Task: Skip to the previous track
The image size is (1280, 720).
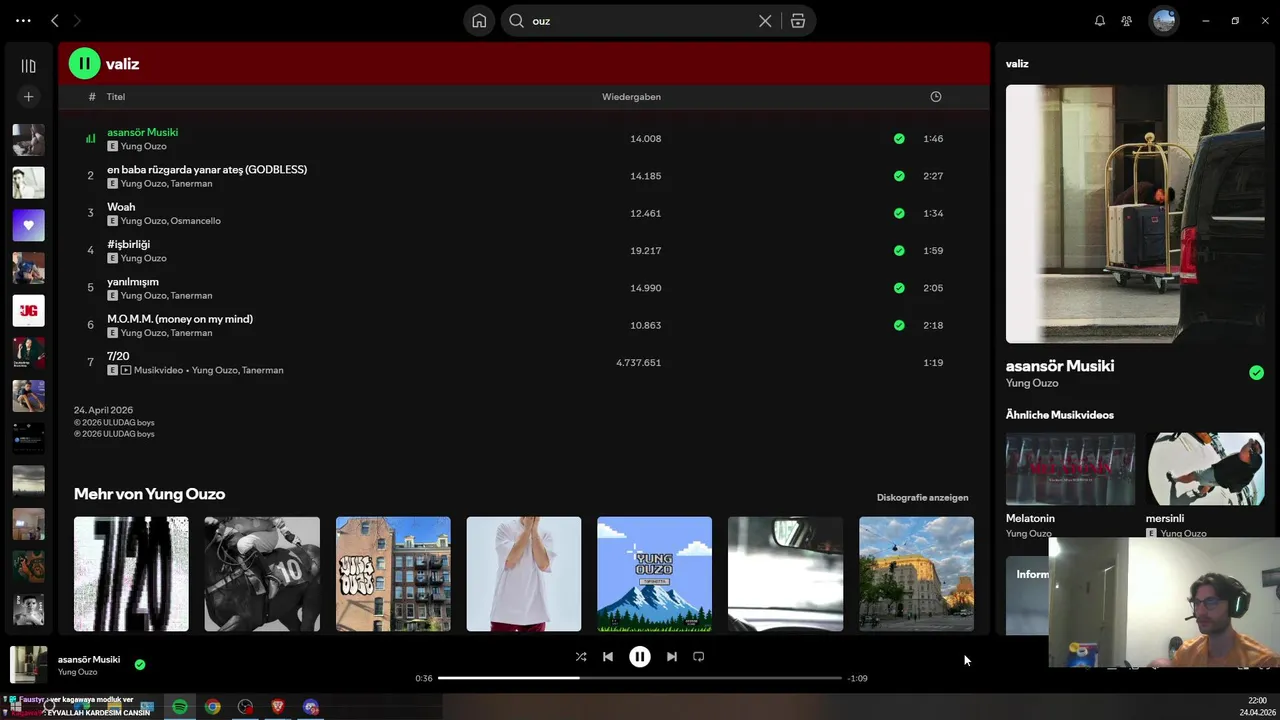Action: (x=608, y=657)
